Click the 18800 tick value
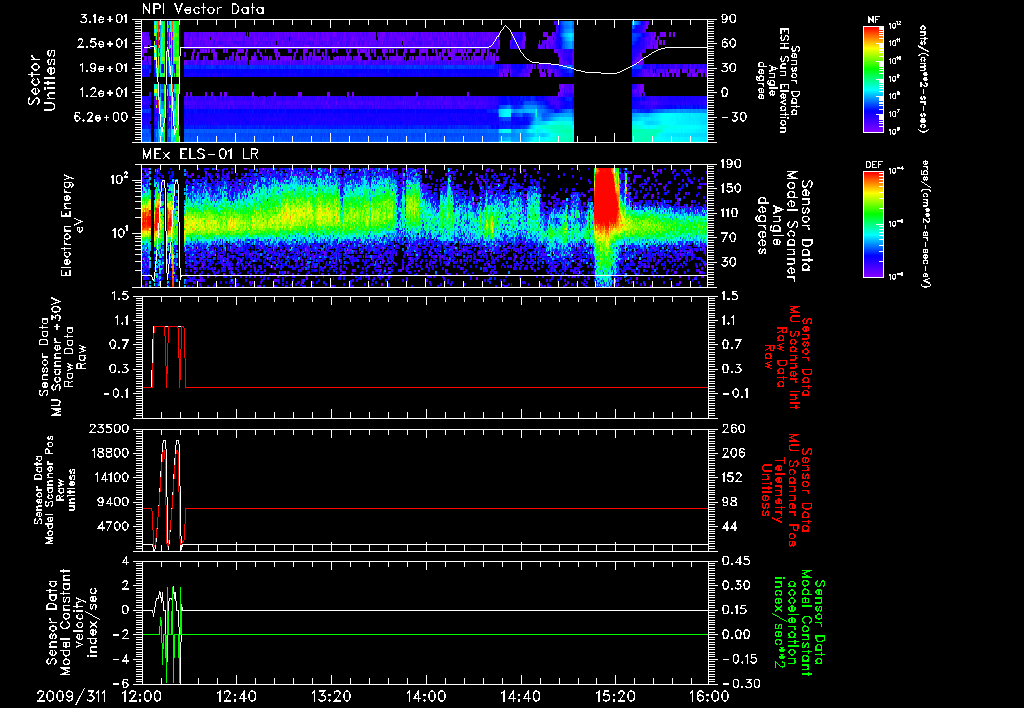The image size is (1024, 708). 109,453
